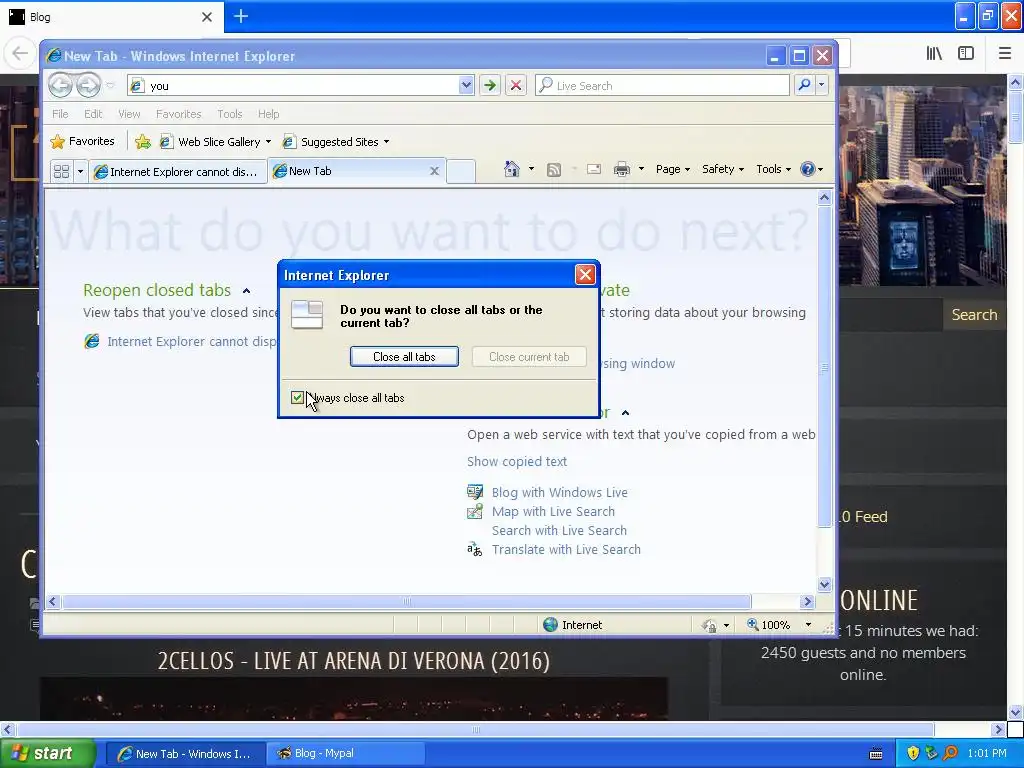This screenshot has width=1024, height=768.
Task: Open Web Slice Gallery favorites link
Action: [216, 142]
